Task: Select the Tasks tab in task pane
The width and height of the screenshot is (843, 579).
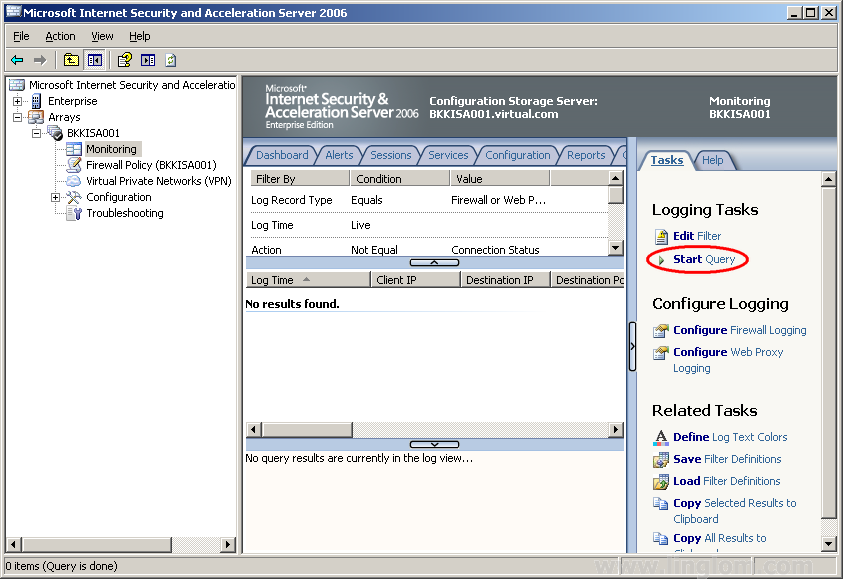Action: 667,160
